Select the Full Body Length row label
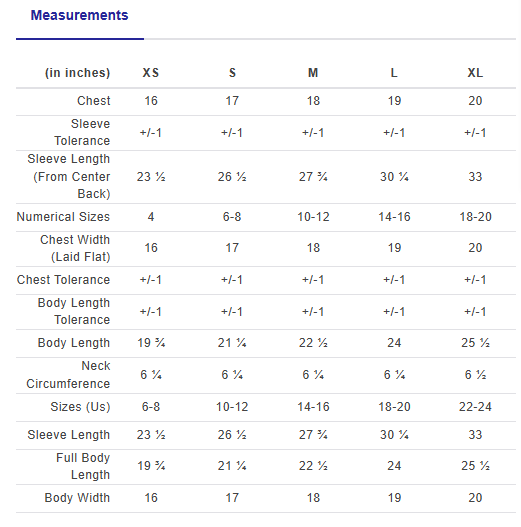This screenshot has width=521, height=527. pos(83,466)
